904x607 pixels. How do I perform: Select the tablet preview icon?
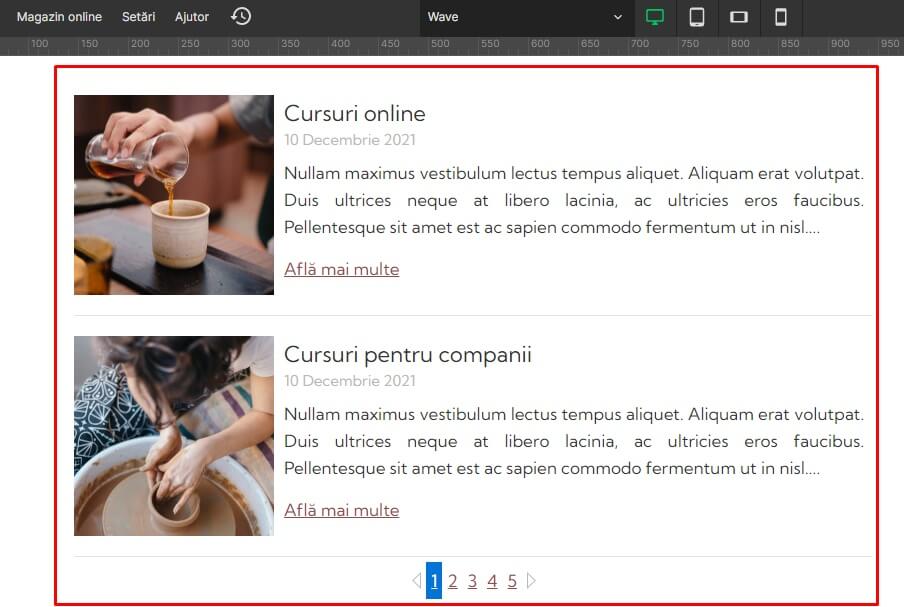point(697,16)
